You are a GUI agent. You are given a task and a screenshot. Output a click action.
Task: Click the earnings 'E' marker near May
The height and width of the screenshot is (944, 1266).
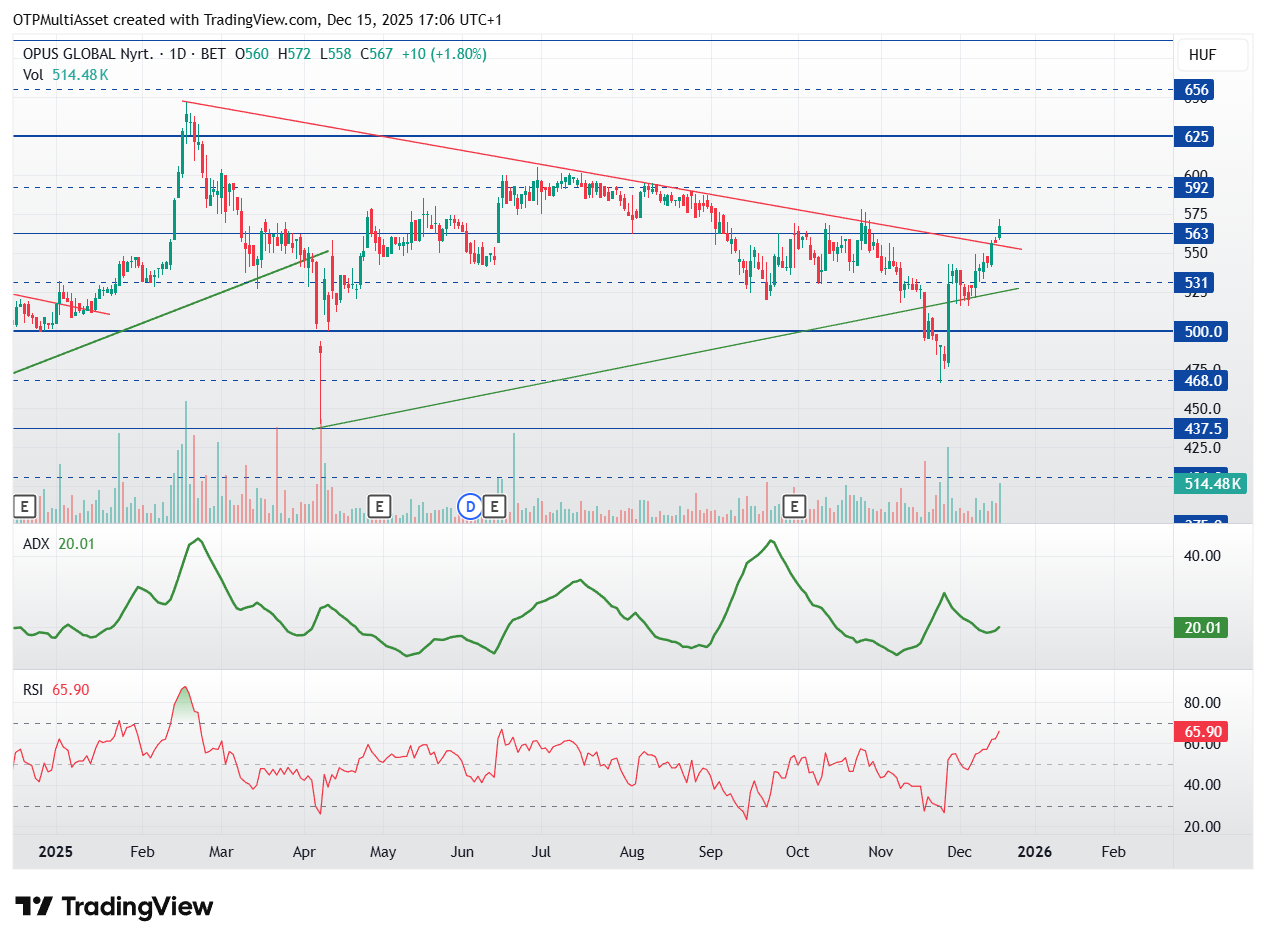pos(378,507)
